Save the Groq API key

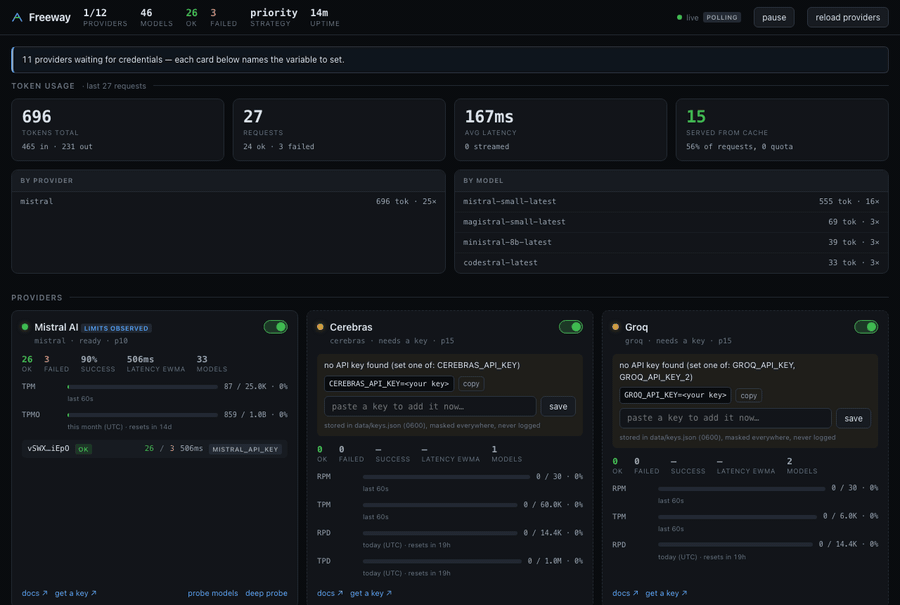click(853, 418)
